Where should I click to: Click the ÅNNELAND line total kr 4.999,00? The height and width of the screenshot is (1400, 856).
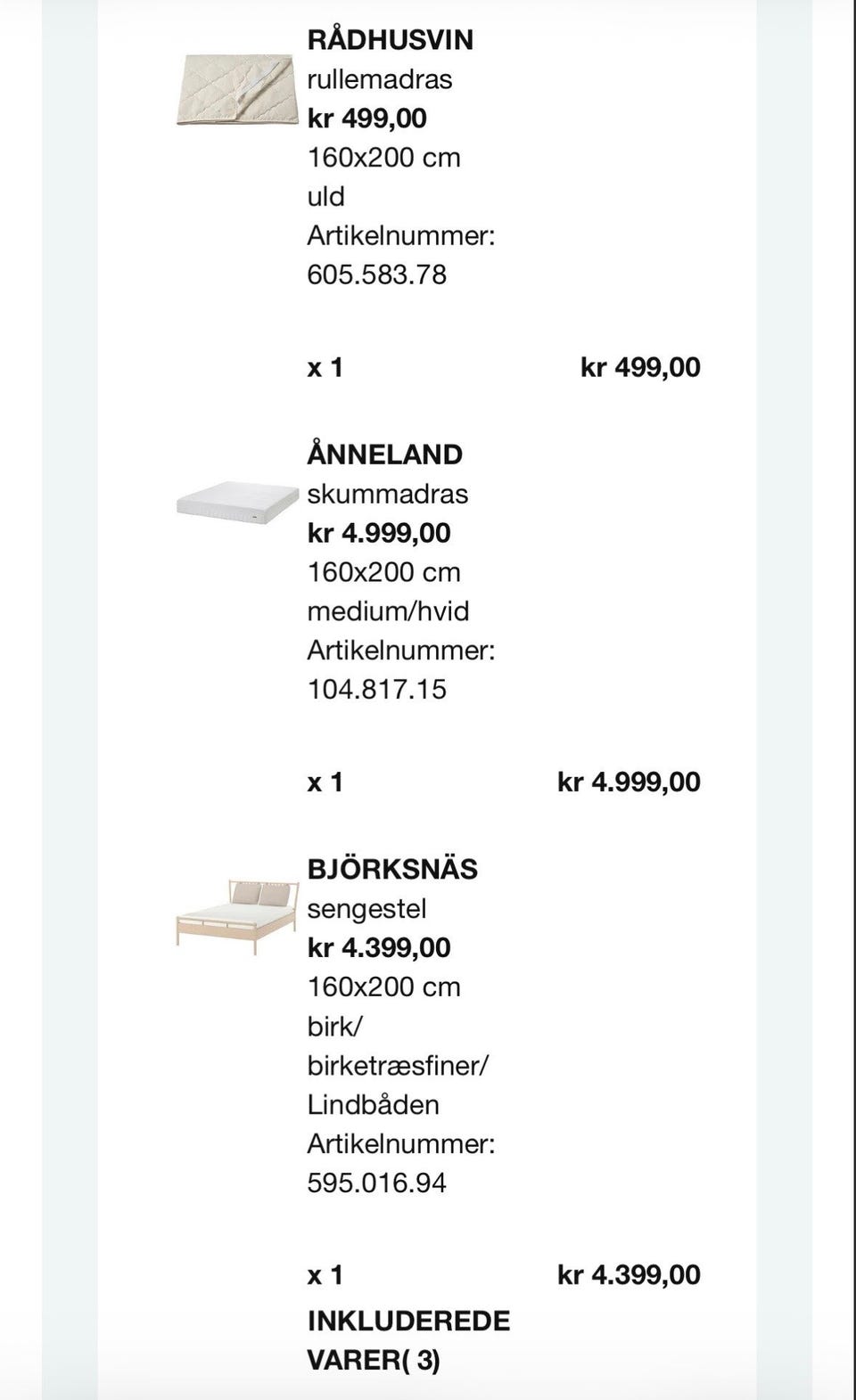[x=628, y=782]
